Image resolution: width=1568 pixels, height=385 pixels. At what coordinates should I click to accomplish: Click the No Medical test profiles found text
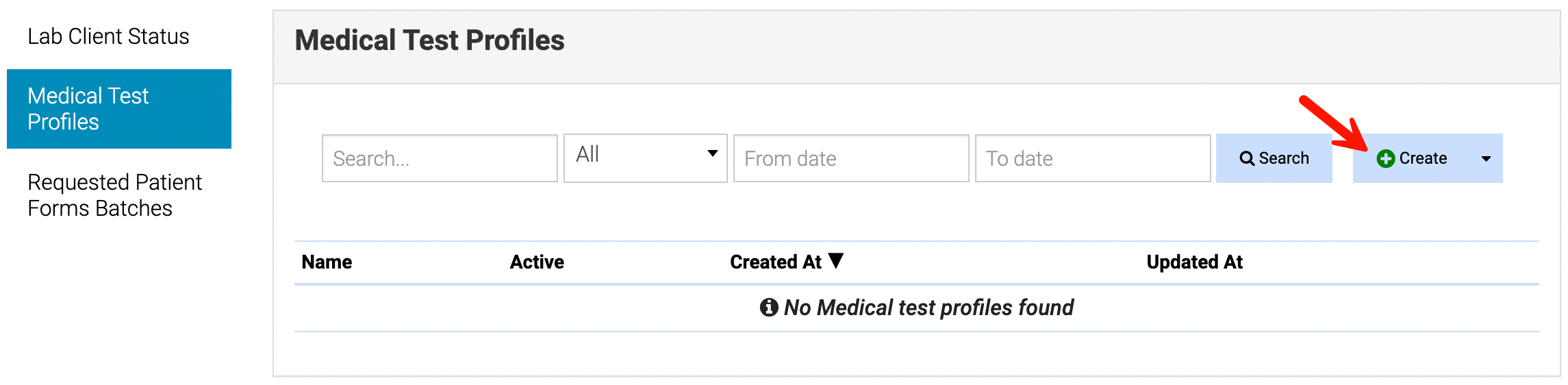click(928, 308)
